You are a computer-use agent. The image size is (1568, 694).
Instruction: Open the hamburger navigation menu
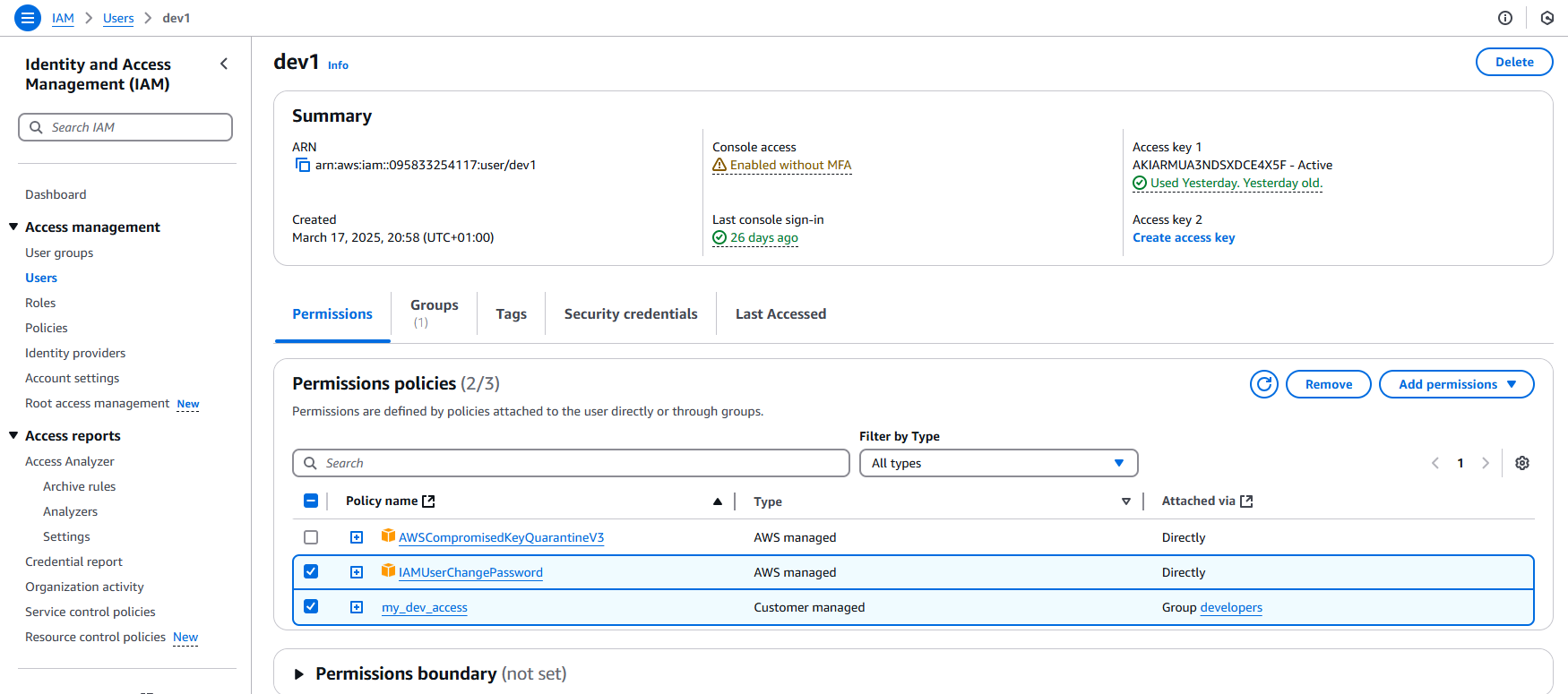pyautogui.click(x=28, y=18)
